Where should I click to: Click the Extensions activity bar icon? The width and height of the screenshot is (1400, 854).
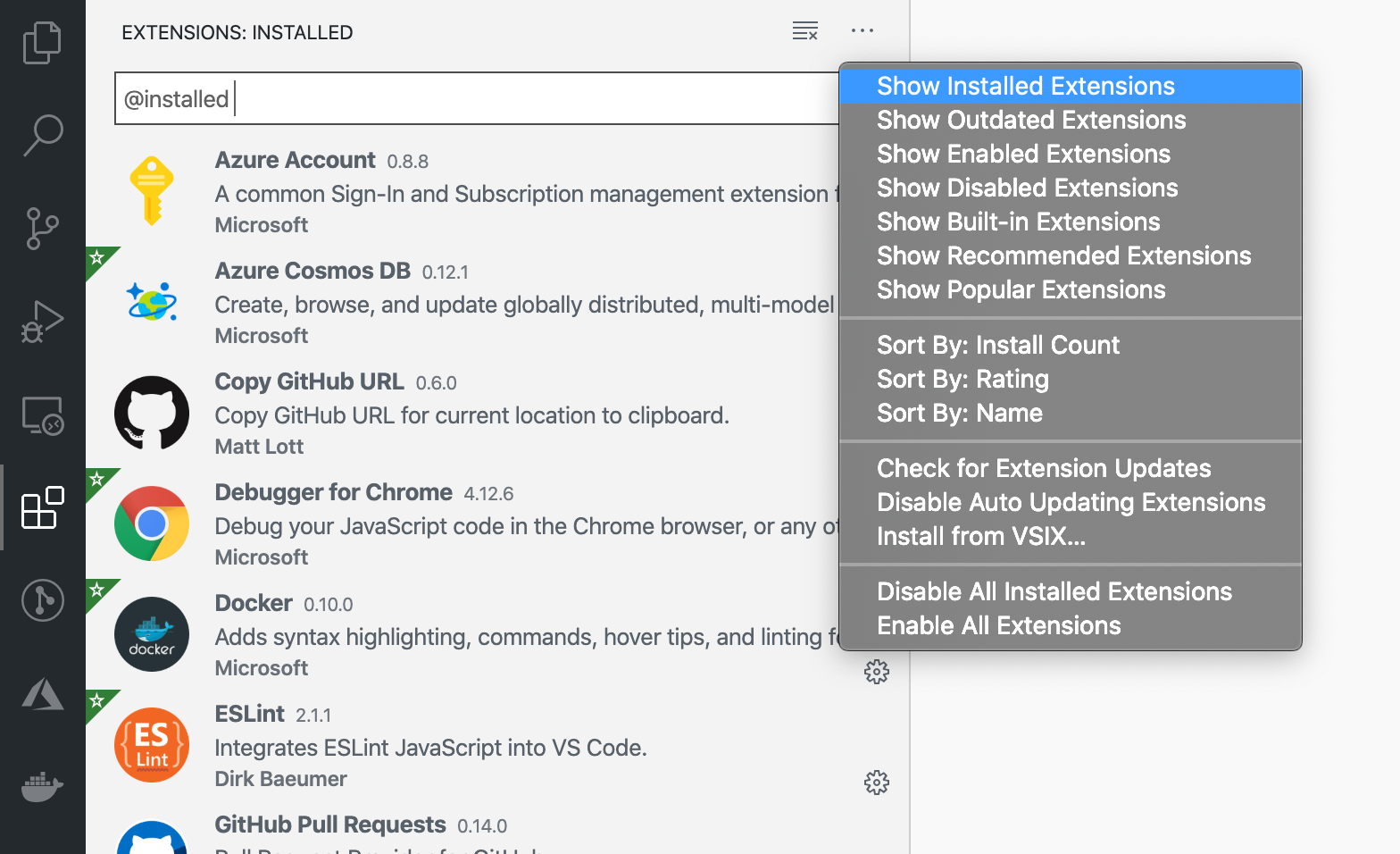coord(42,508)
